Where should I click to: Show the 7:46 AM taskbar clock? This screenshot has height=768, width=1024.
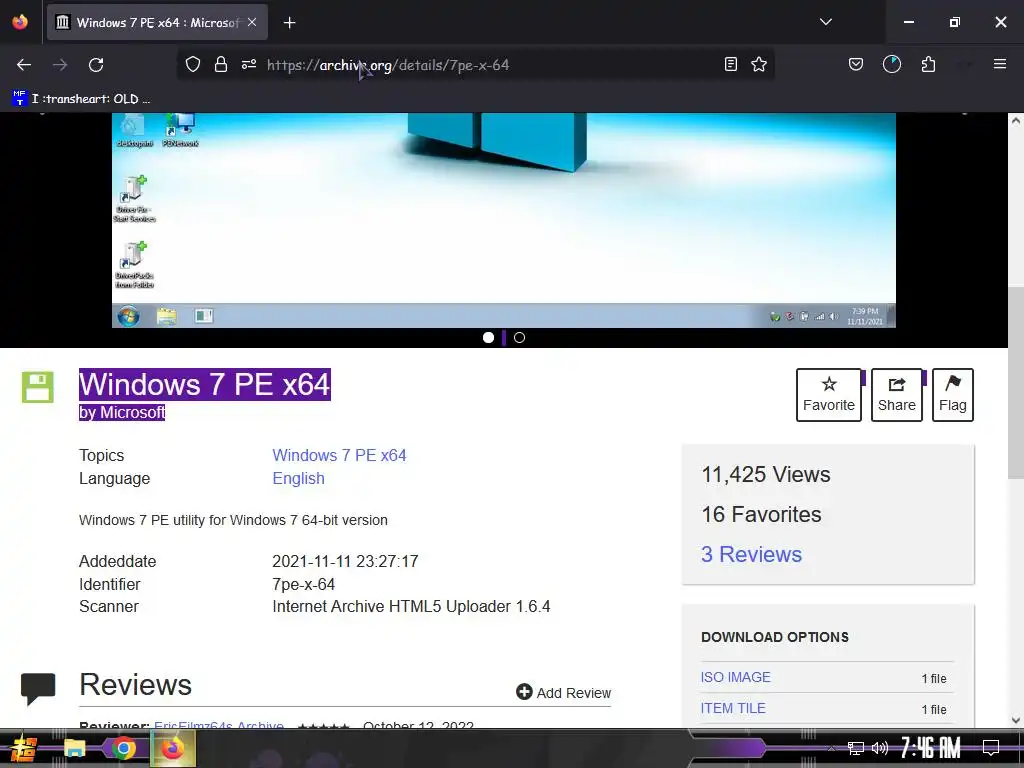(931, 748)
